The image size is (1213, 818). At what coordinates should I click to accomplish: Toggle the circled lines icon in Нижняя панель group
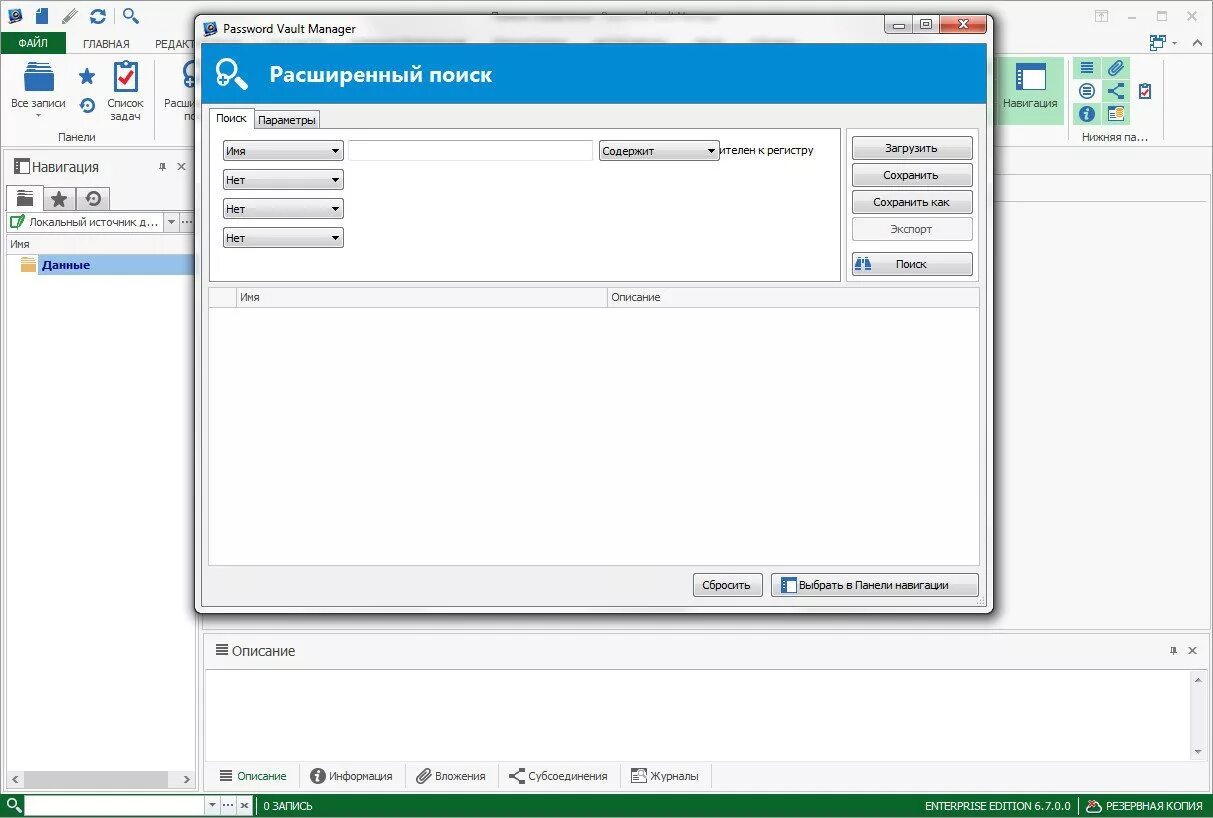[x=1087, y=91]
